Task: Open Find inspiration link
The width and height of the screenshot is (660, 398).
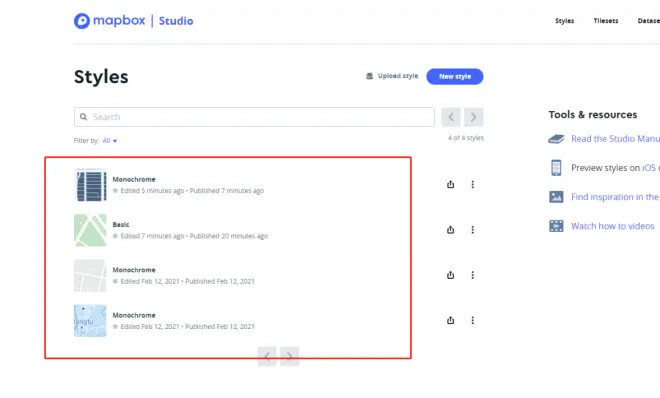Action: pyautogui.click(x=615, y=197)
